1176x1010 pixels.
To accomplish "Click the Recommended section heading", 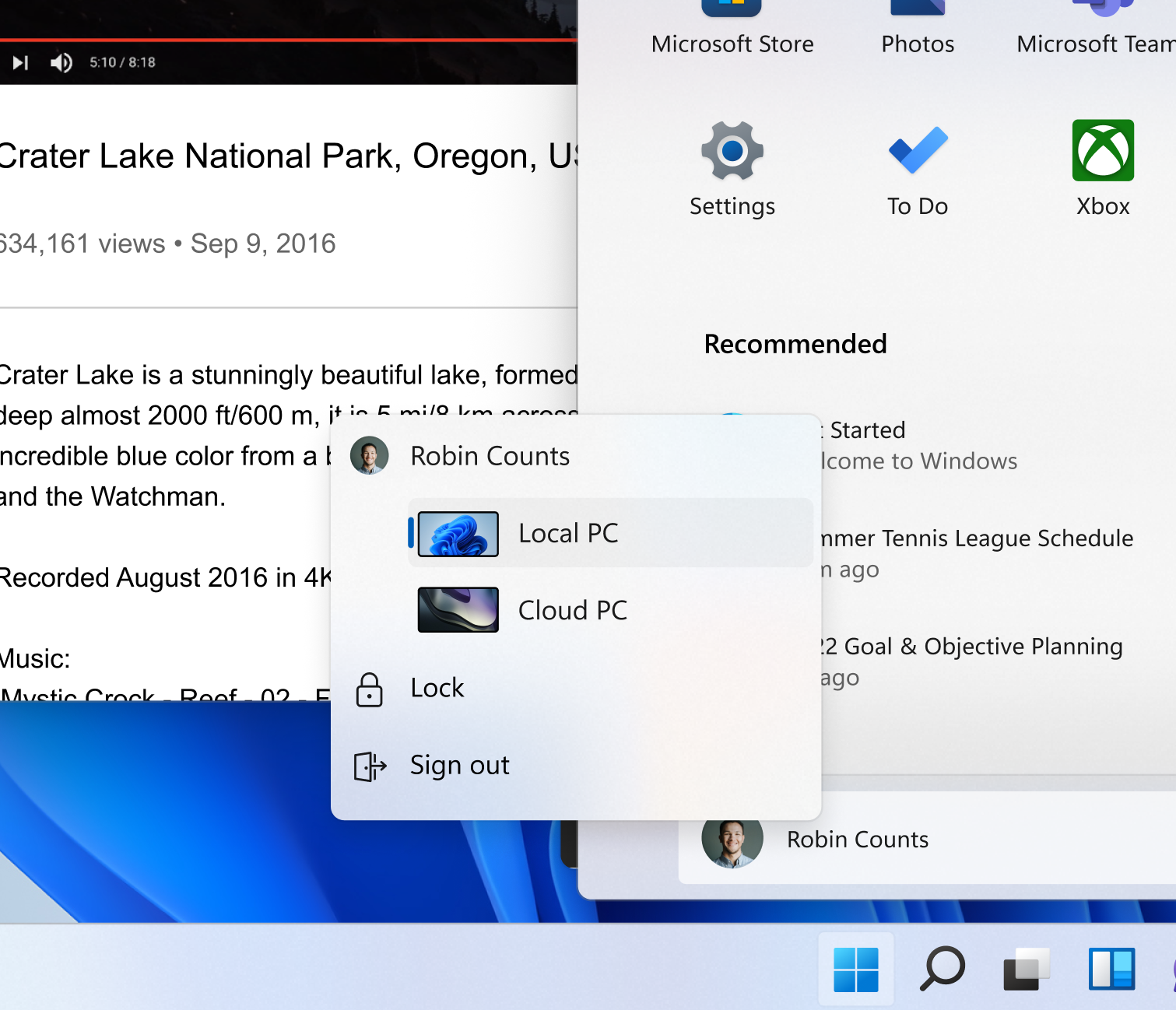I will pyautogui.click(x=795, y=343).
